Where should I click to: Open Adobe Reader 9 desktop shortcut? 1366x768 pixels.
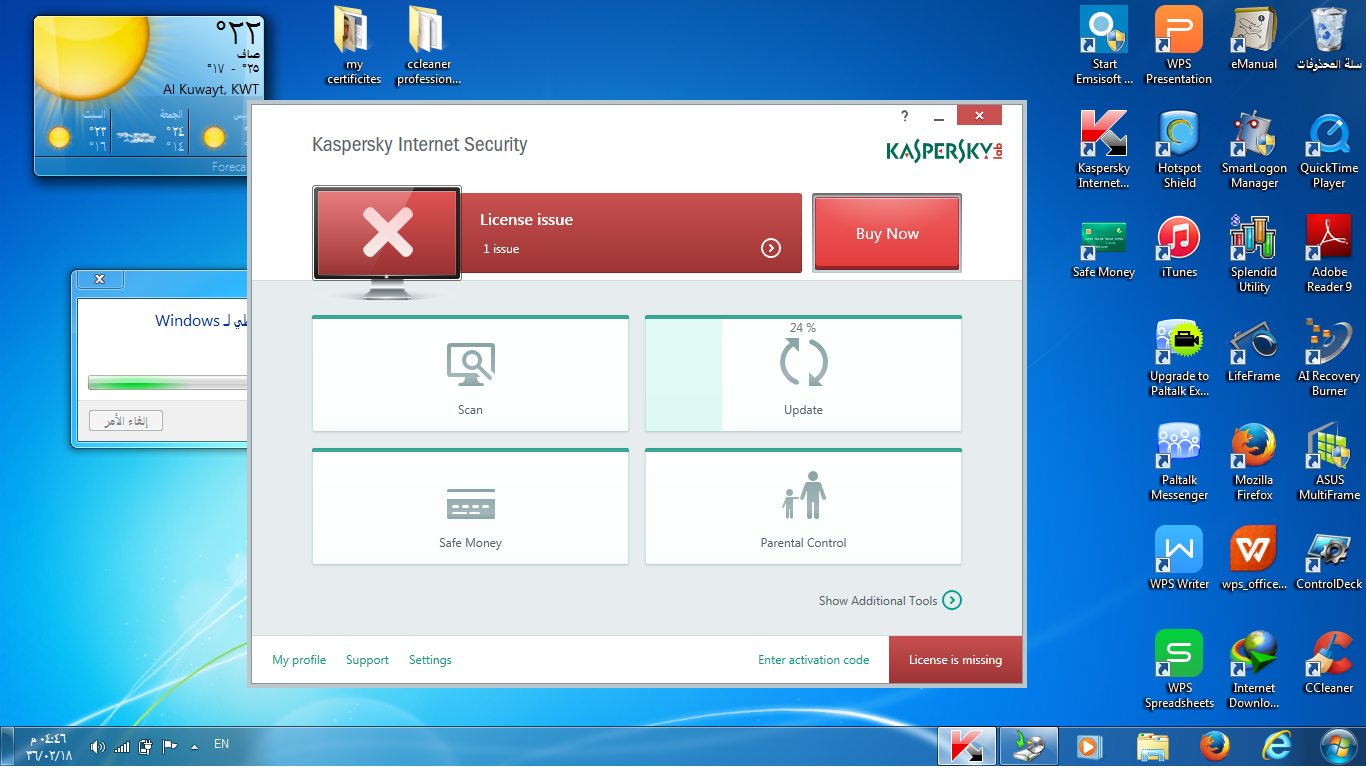point(1329,253)
